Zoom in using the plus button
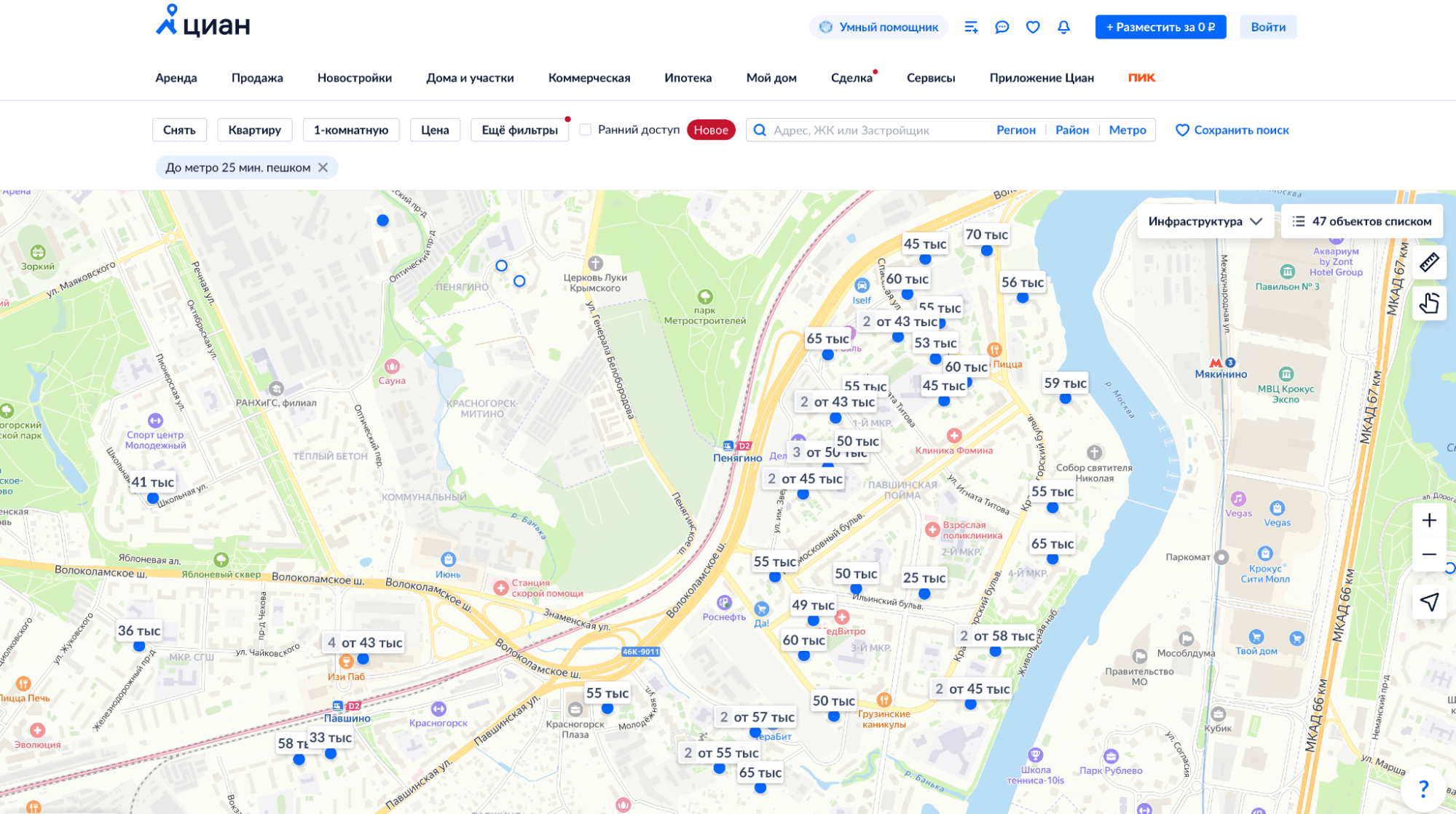 coord(1429,521)
